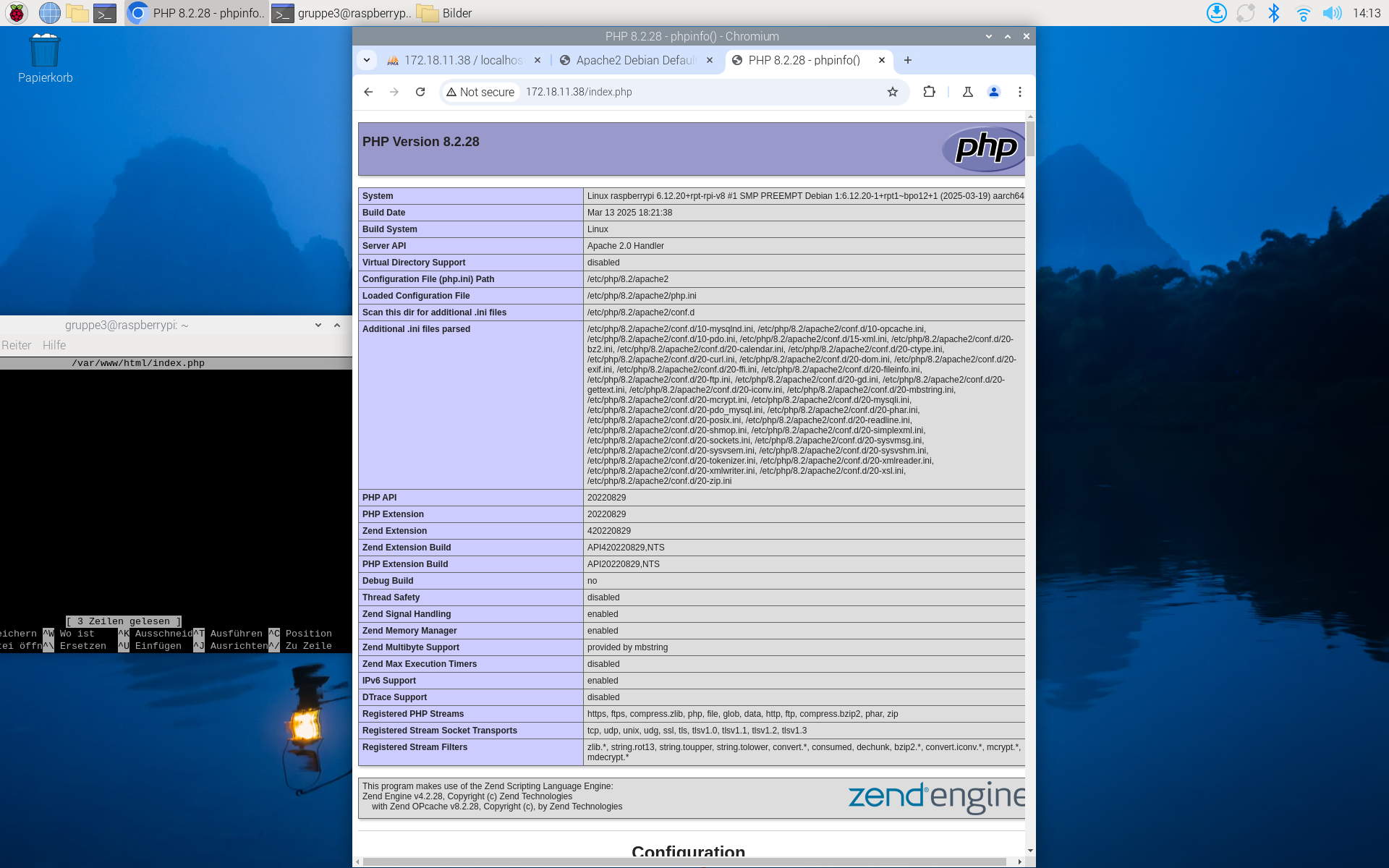
Task: Click the vertical scrollbar thumb of the page
Action: 1030,138
